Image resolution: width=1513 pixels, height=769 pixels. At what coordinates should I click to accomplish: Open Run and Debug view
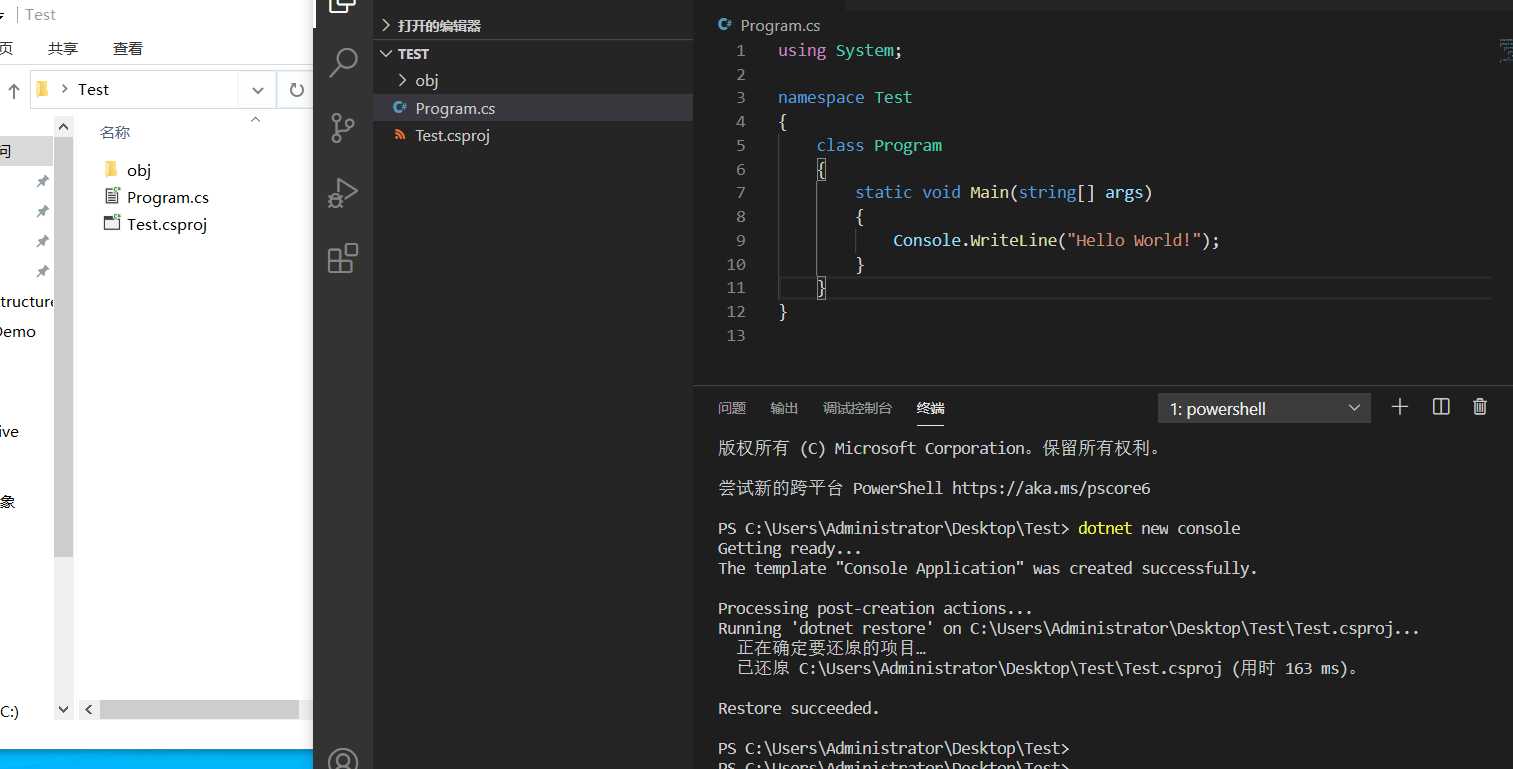point(343,193)
